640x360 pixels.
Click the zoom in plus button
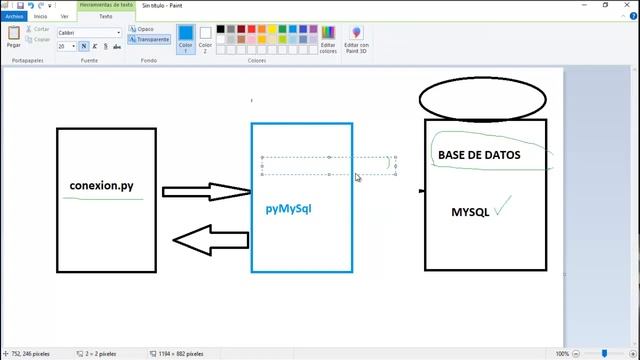tap(633, 354)
